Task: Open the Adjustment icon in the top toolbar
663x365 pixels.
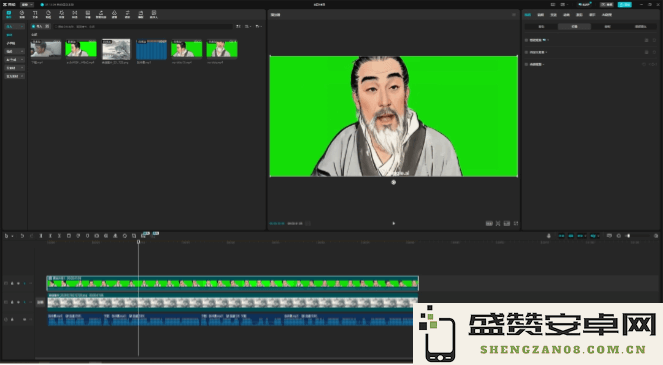Action: 127,14
